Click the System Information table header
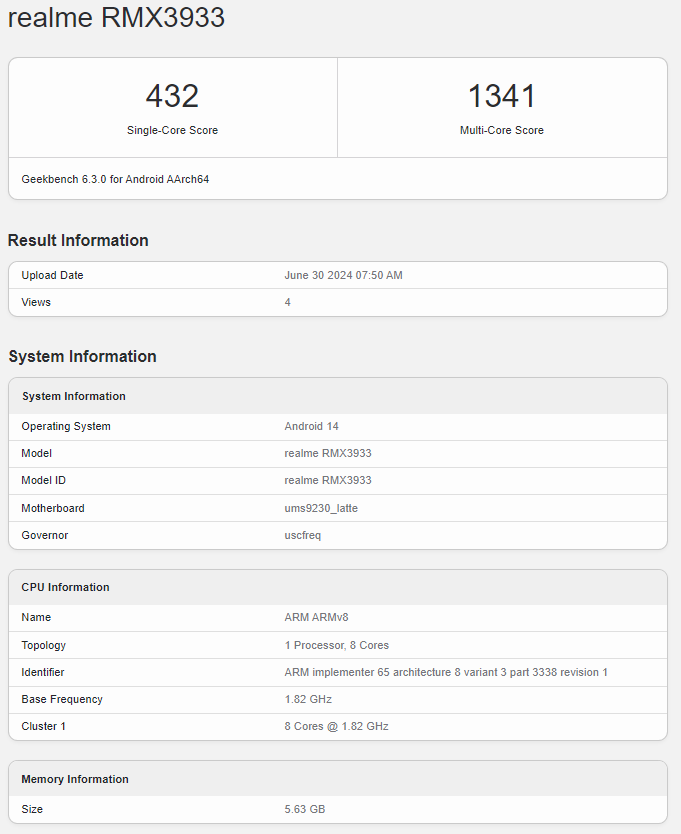681x834 pixels. coord(74,396)
